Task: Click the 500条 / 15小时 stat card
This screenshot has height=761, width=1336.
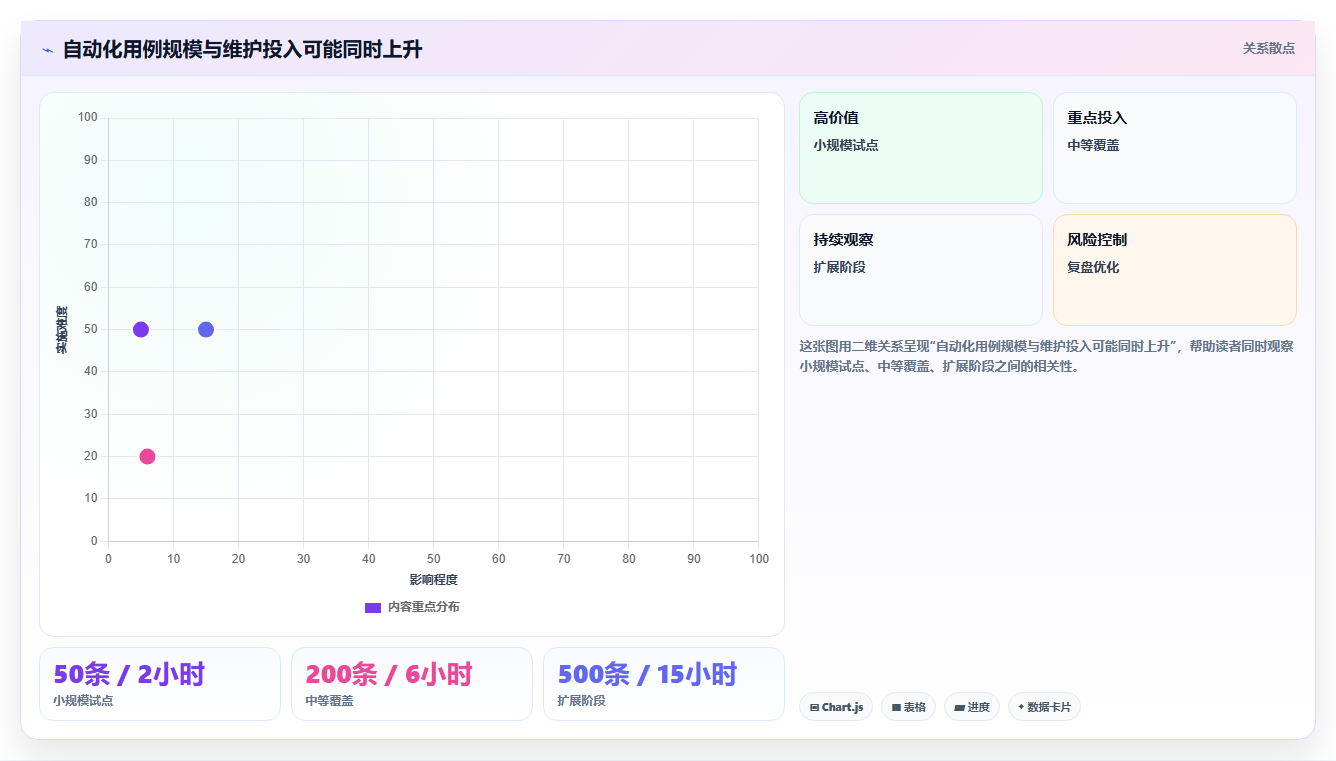Action: point(664,684)
